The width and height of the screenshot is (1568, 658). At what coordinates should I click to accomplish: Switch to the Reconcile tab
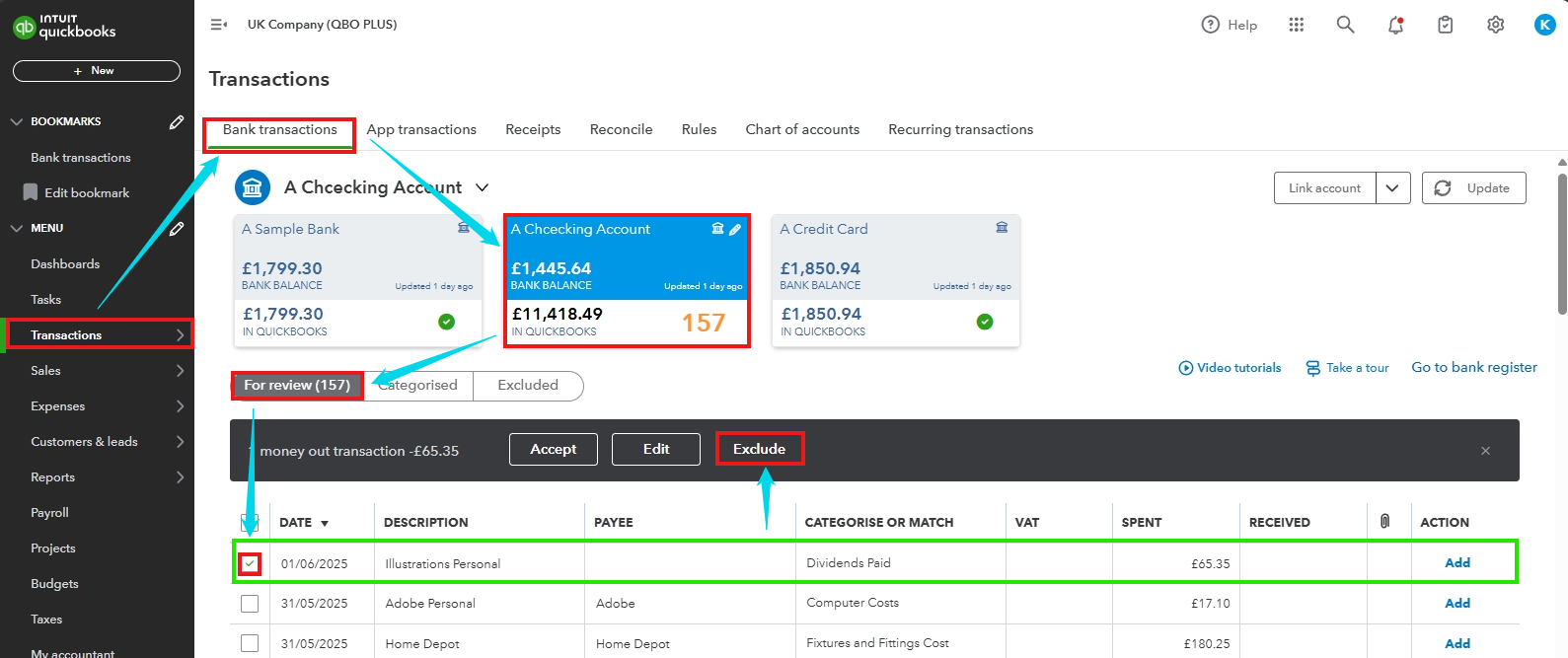coord(621,129)
